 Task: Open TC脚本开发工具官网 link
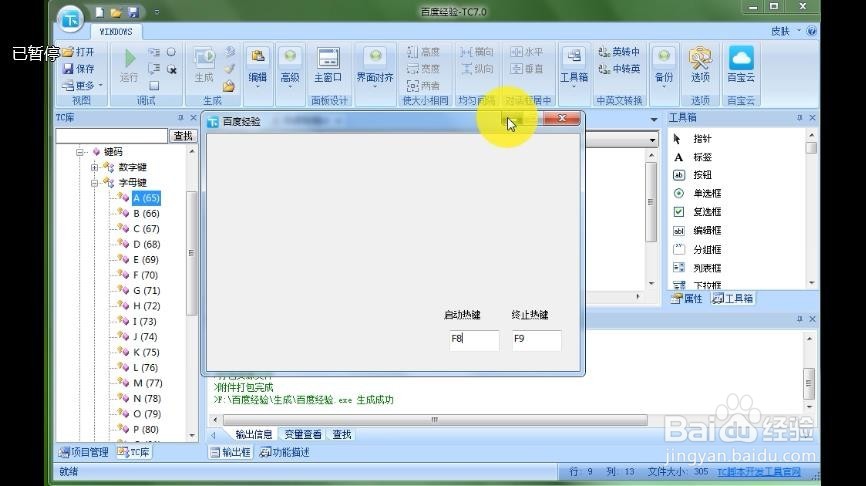tap(759, 472)
